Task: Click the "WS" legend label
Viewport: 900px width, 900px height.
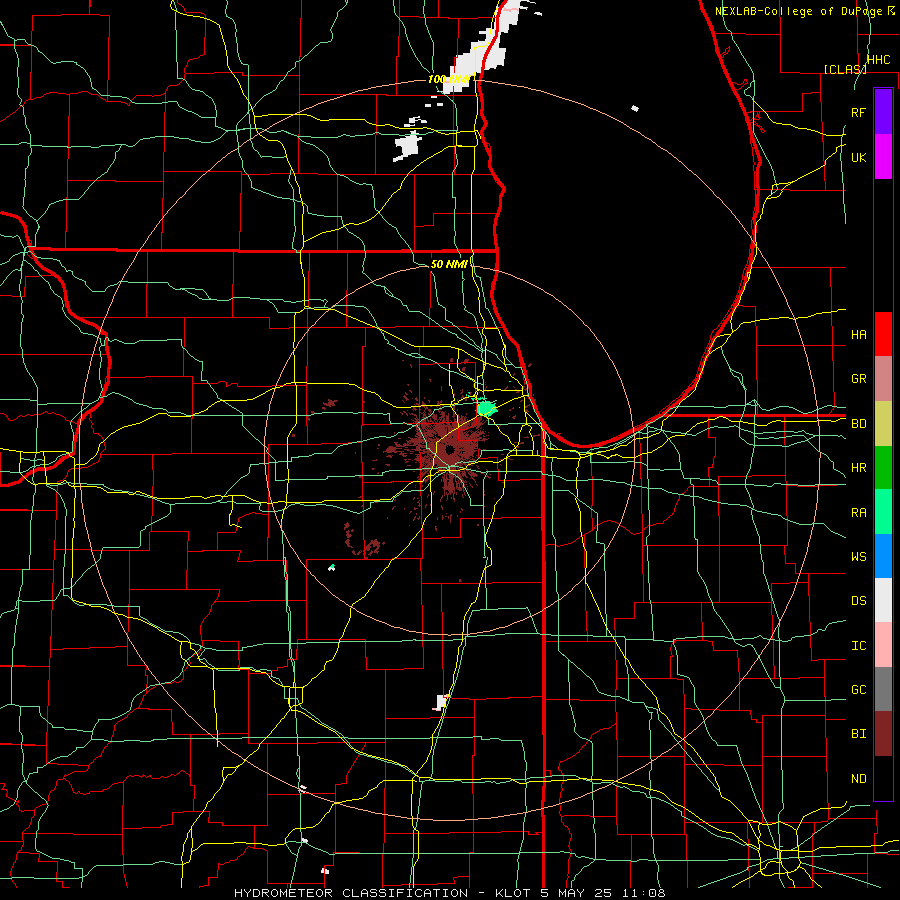Action: tap(858, 557)
